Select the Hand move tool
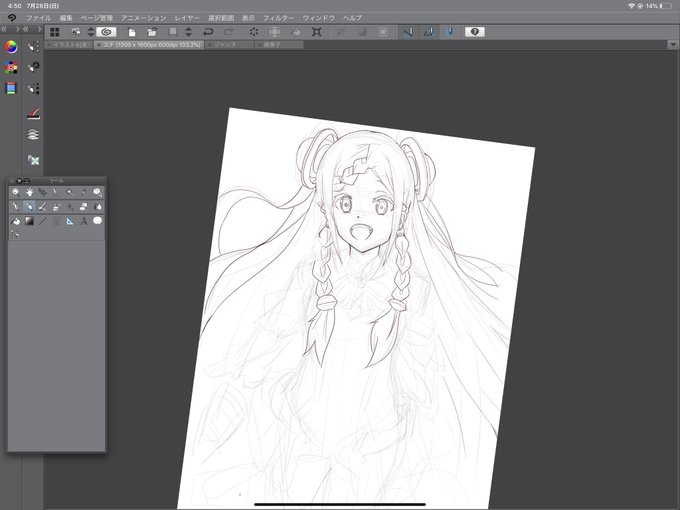Viewport: 680px width, 510px height. (29, 192)
